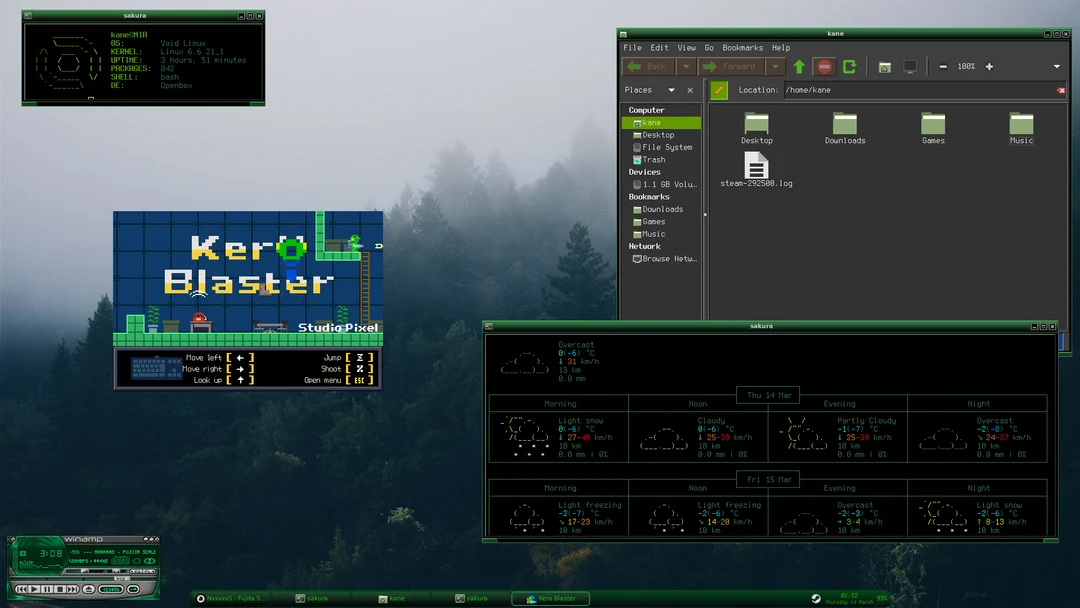The width and height of the screenshot is (1080, 608).
Task: Toggle repeat mode in Winamp
Action: (136, 589)
